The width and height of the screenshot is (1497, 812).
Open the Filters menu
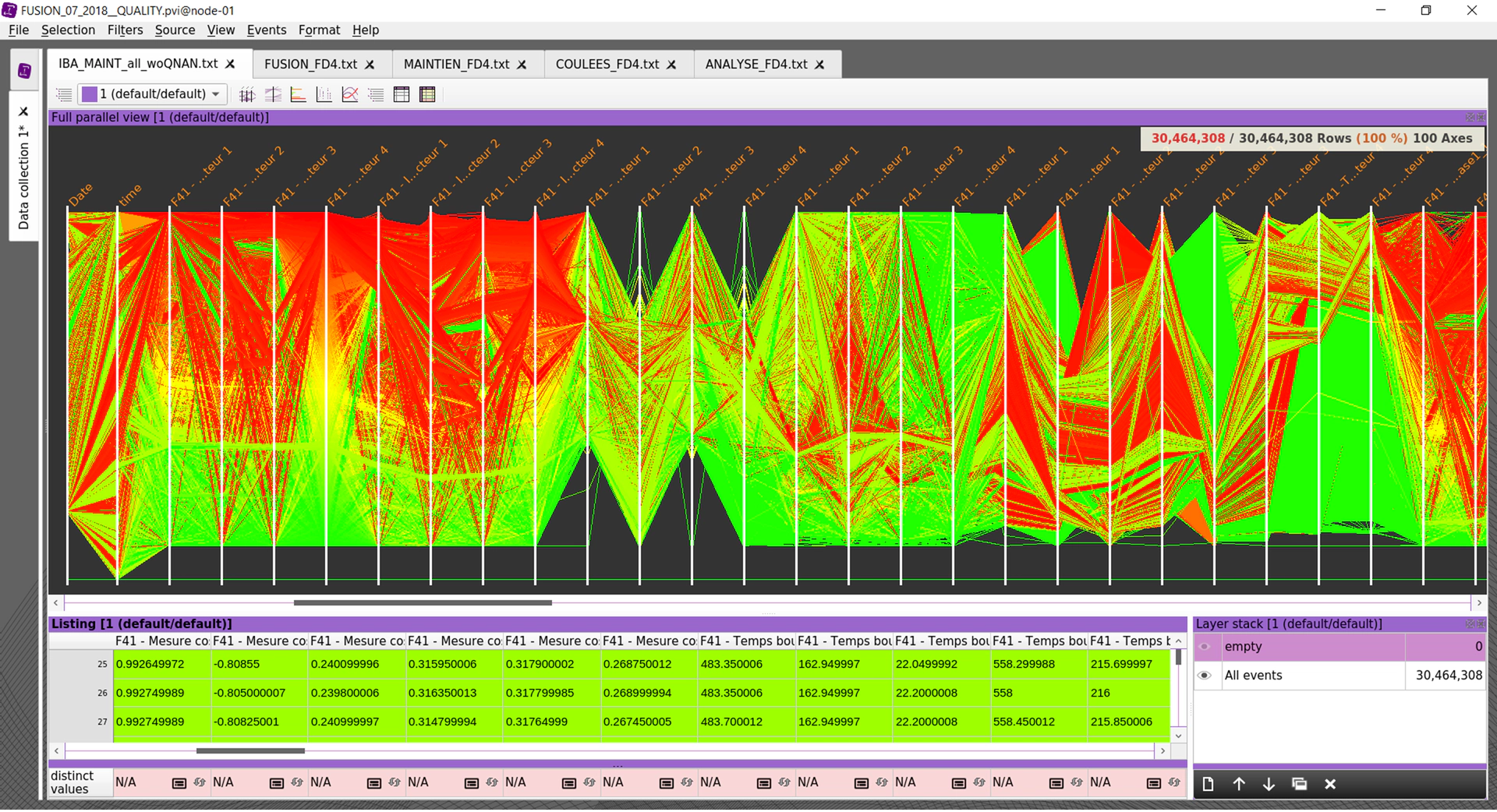click(x=125, y=30)
